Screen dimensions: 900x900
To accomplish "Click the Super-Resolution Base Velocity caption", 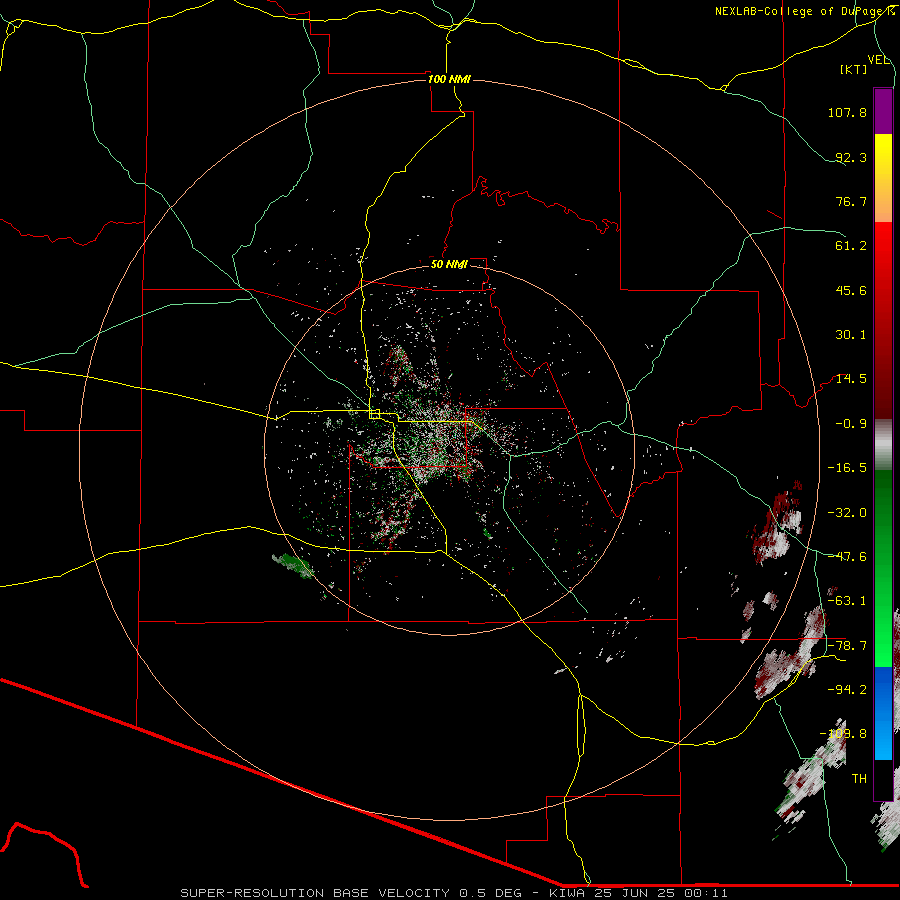I will 454,893.
